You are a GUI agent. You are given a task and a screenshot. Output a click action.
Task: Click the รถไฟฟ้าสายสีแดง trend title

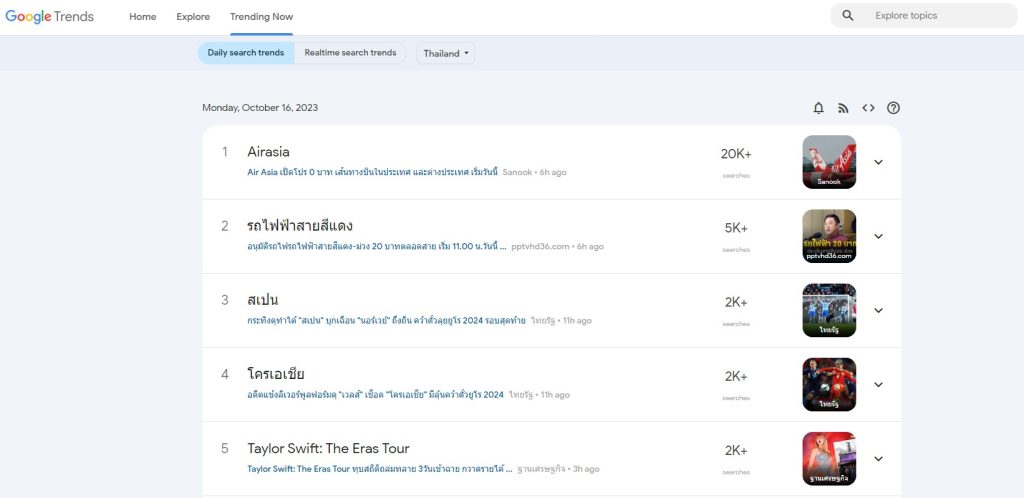pyautogui.click(x=300, y=226)
